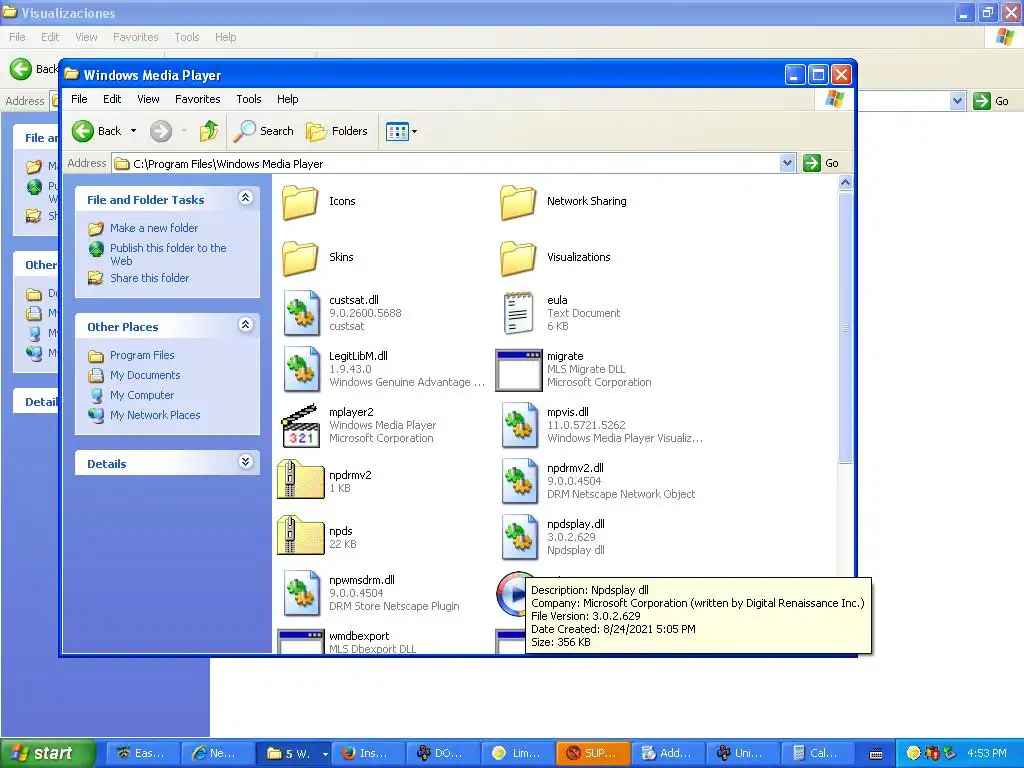1024x768 pixels.
Task: Click the Forward arrow button
Action: 161,131
